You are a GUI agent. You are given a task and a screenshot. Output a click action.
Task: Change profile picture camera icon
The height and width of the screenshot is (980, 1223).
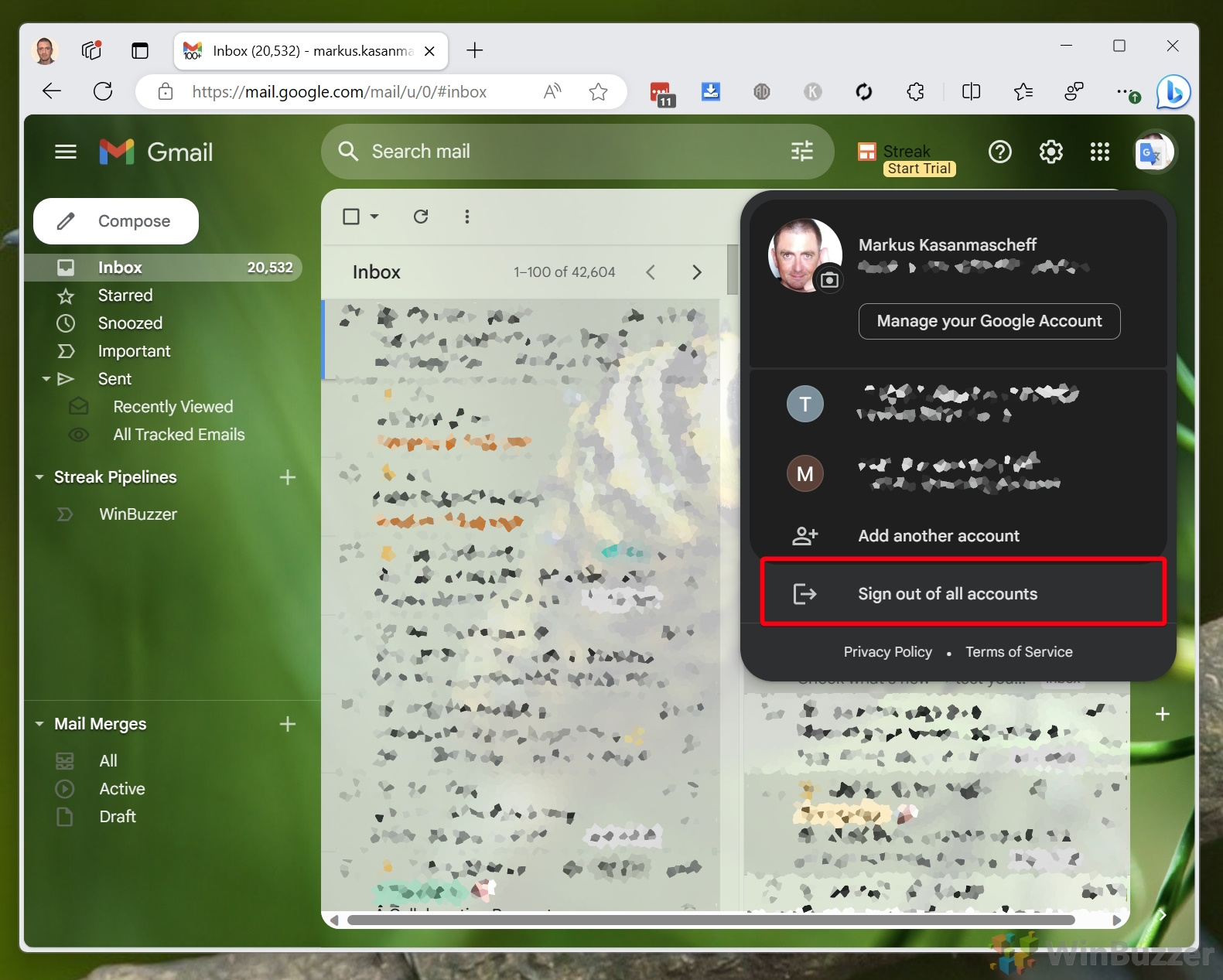click(x=829, y=280)
